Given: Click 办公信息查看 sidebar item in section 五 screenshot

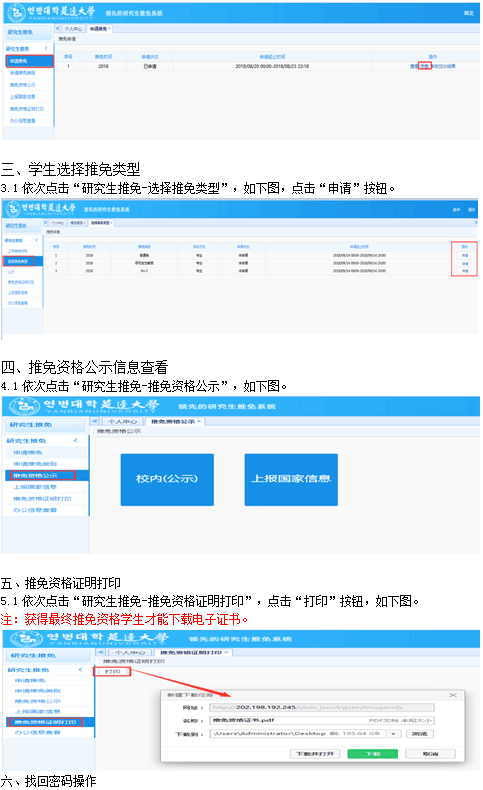Looking at the screenshot, I should tap(37, 732).
